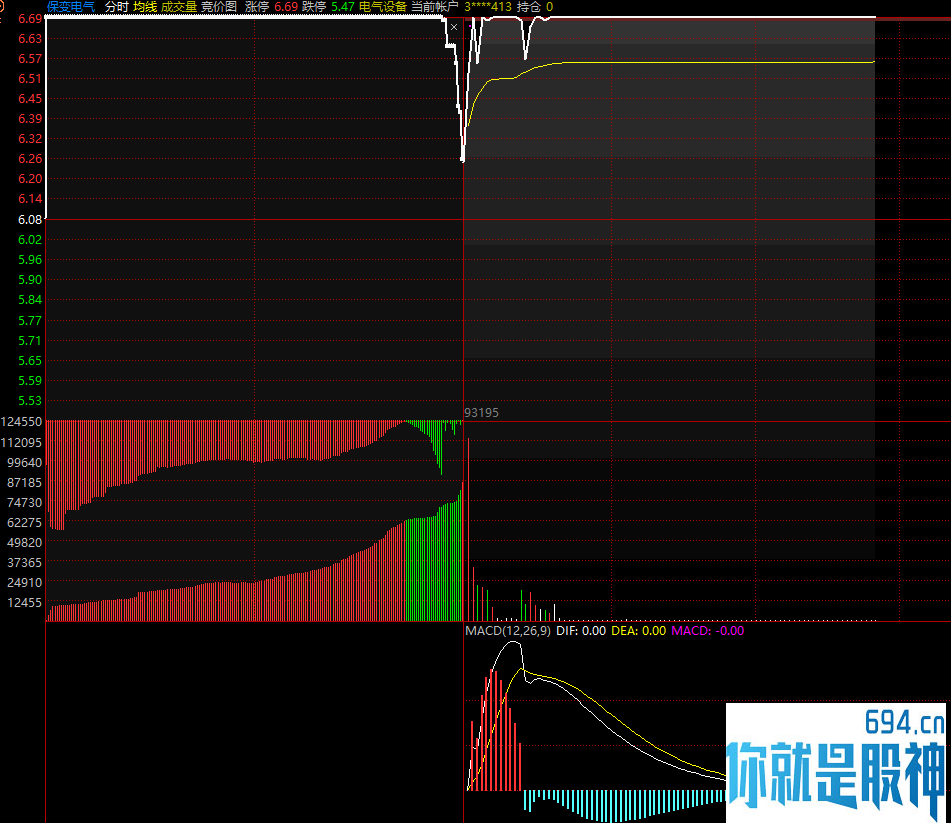
Task: Select the 分时 time-sharing label
Action: pos(116,7)
